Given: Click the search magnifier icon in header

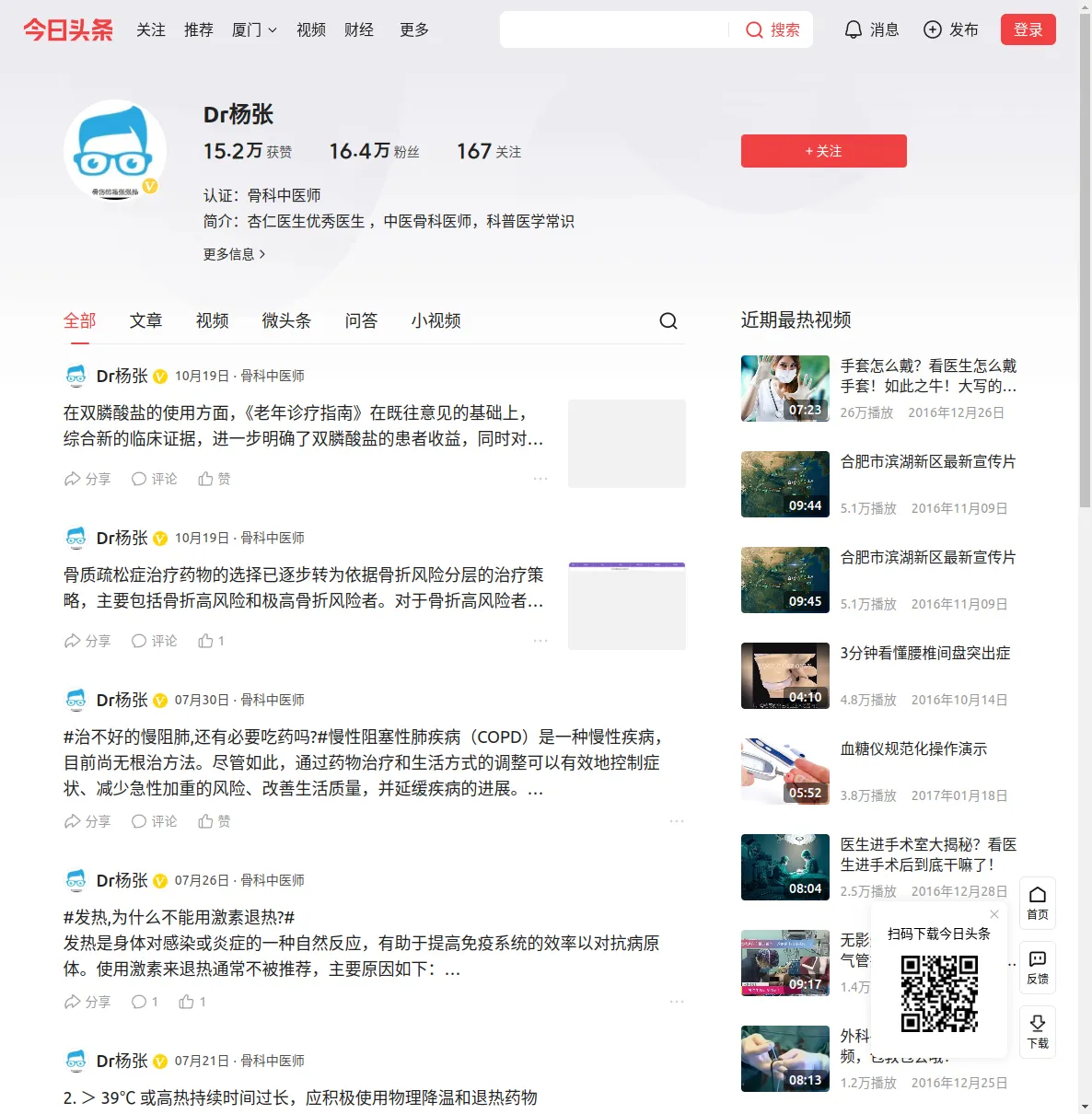Looking at the screenshot, I should pos(754,30).
